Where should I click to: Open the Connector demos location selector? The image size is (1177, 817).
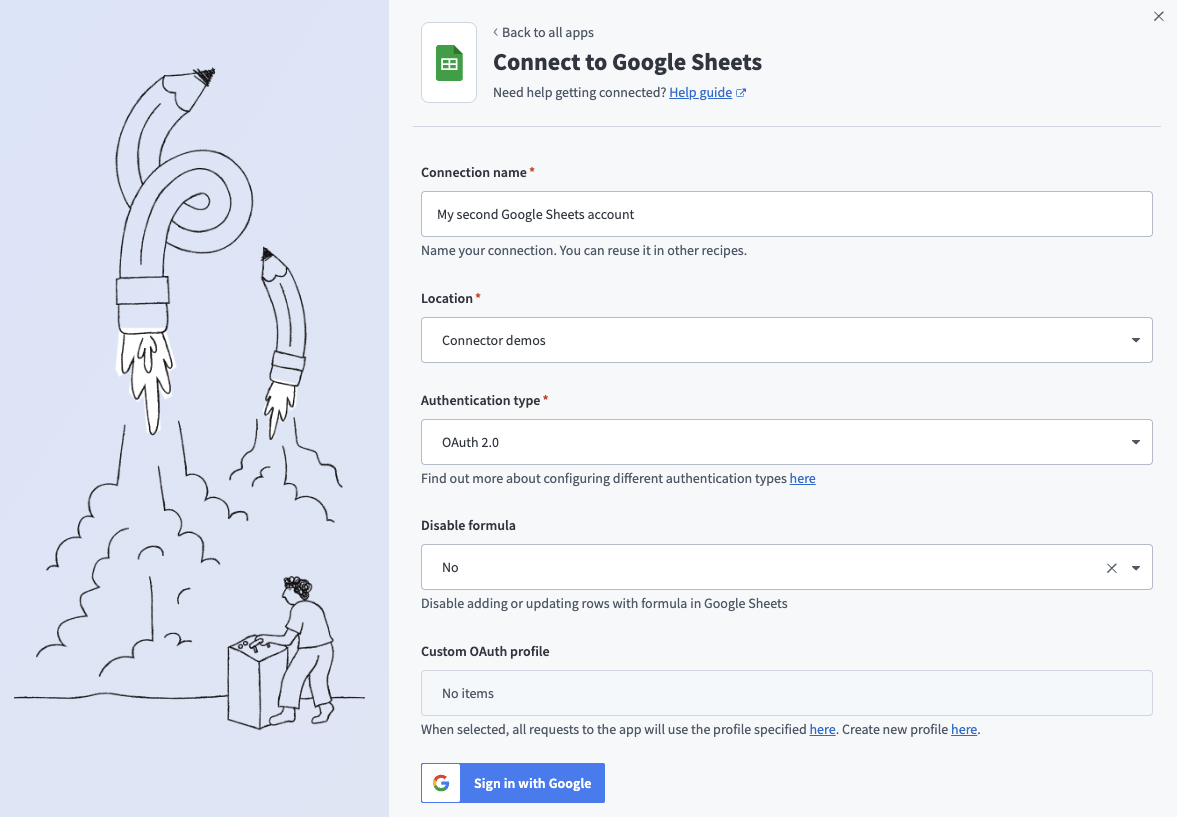click(786, 340)
